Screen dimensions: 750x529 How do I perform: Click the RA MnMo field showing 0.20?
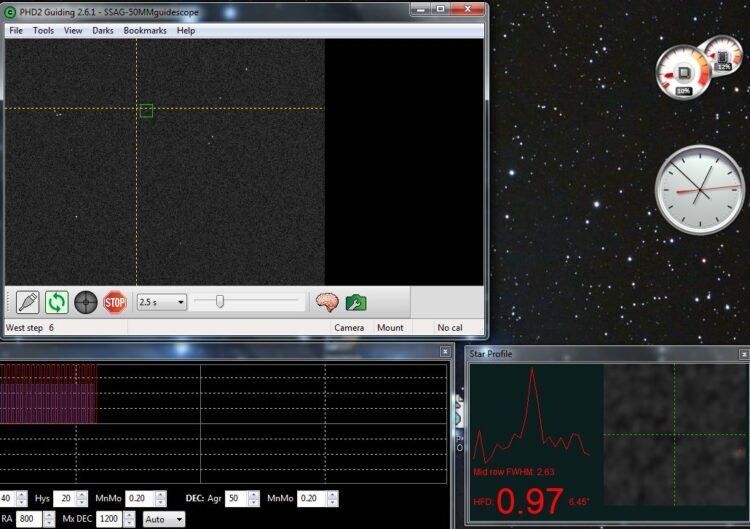[140, 498]
